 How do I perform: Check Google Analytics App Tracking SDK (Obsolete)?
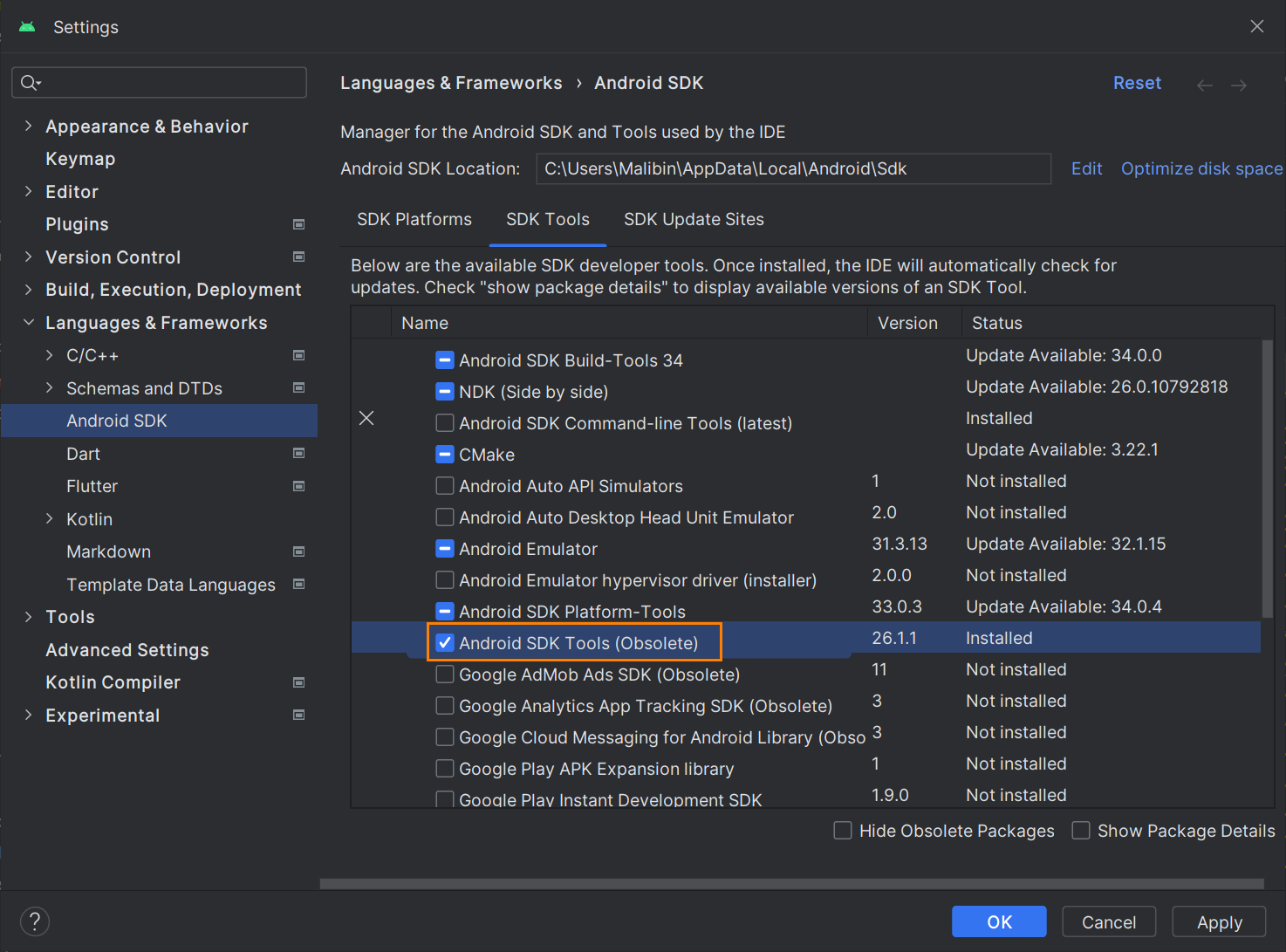[445, 705]
